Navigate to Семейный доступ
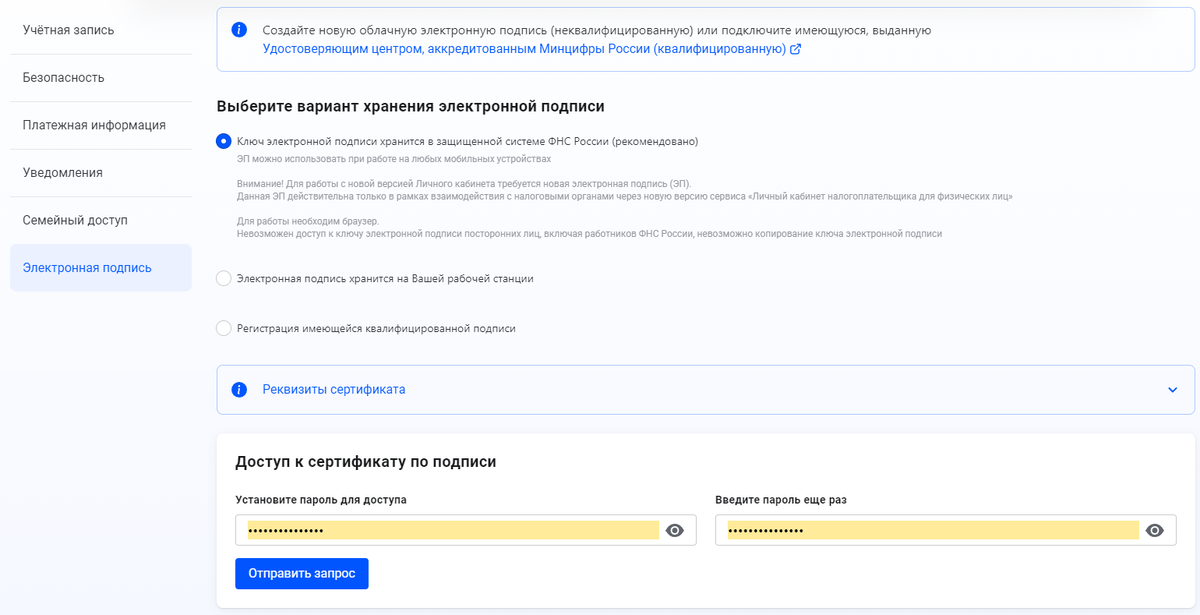Viewport: 1200px width, 615px height. 76,219
